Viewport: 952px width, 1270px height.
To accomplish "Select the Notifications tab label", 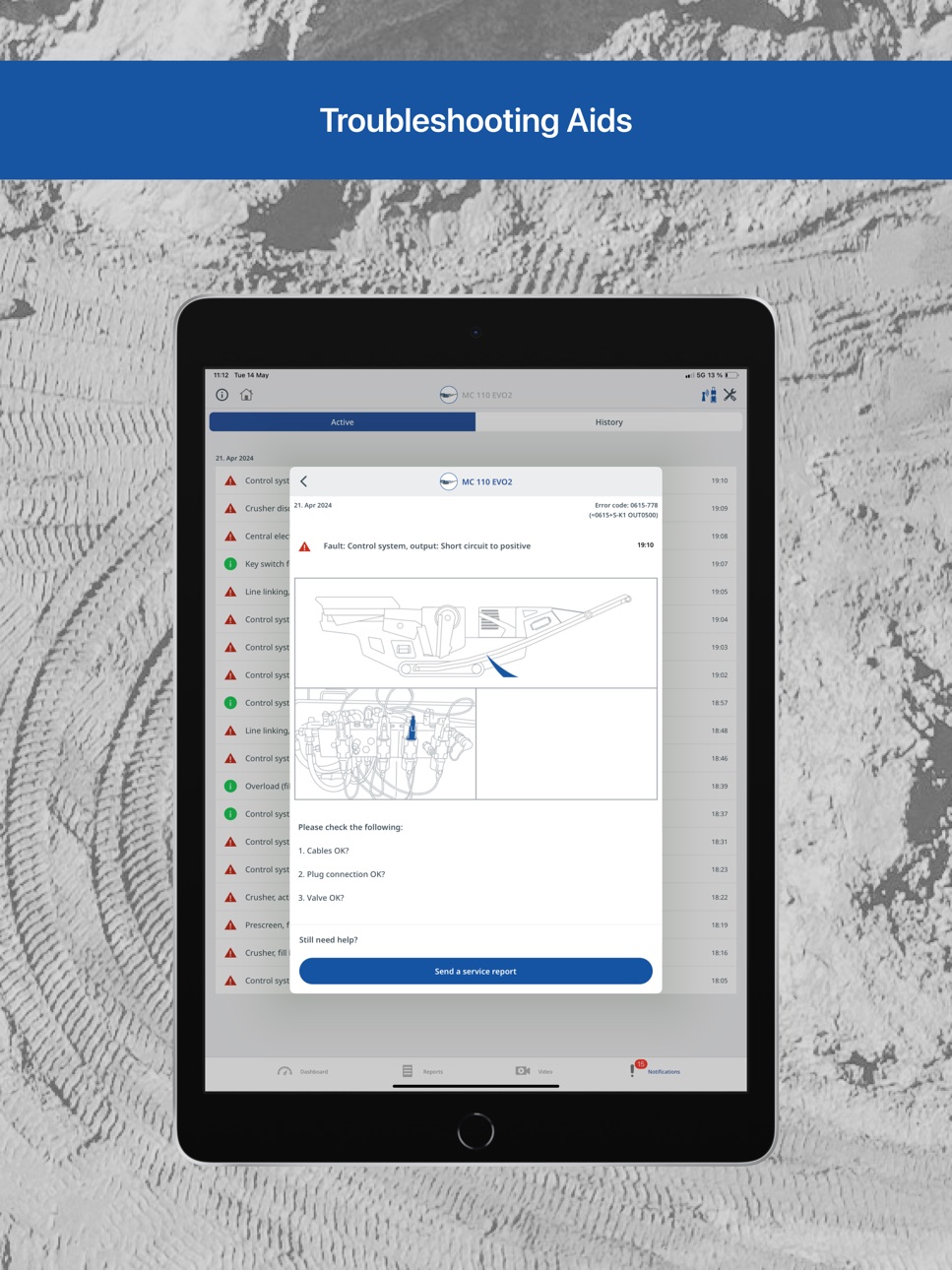I will tap(664, 1072).
